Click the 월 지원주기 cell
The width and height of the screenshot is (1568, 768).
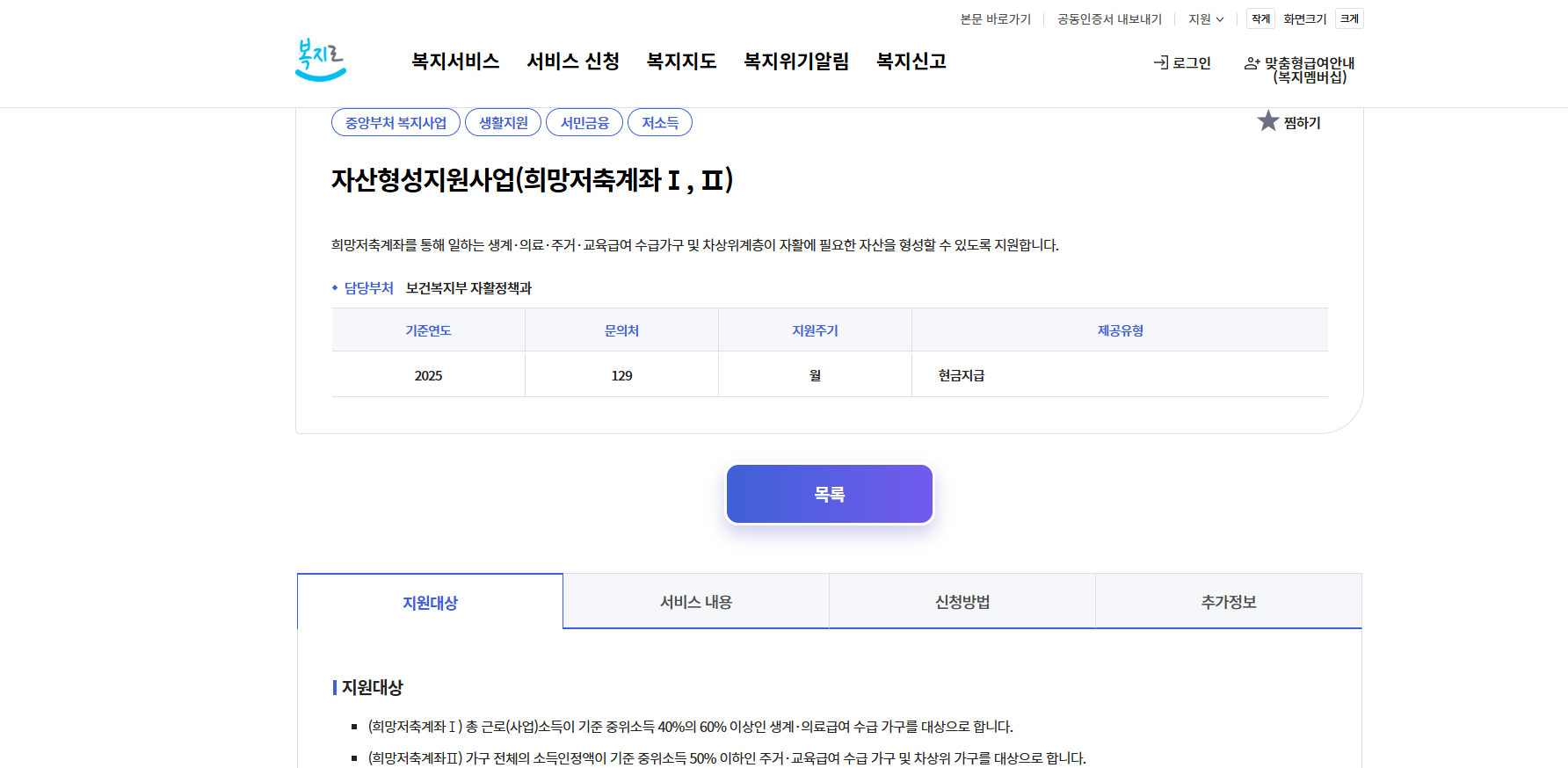(x=815, y=375)
